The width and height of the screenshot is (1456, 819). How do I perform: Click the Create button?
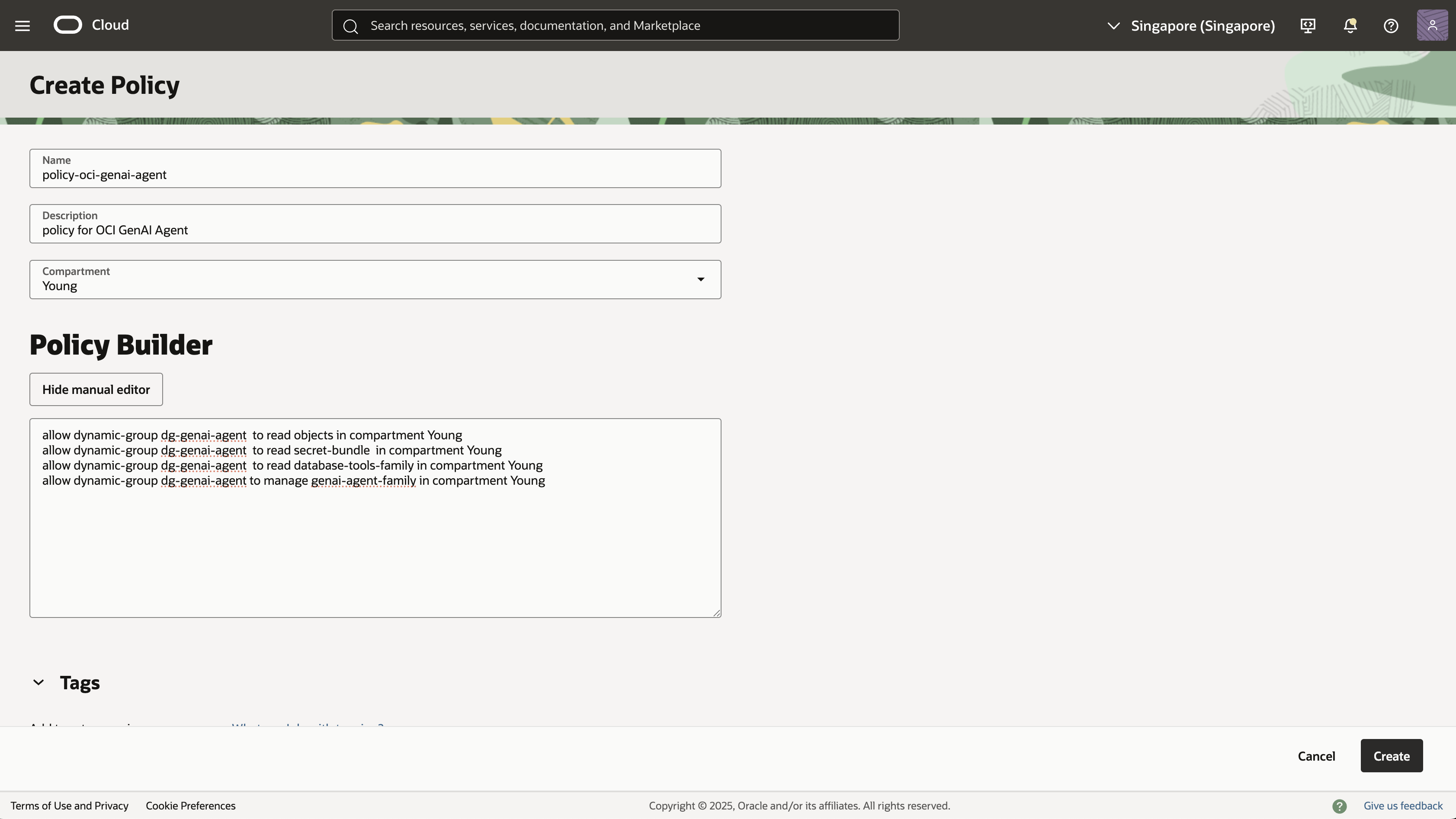point(1392,756)
